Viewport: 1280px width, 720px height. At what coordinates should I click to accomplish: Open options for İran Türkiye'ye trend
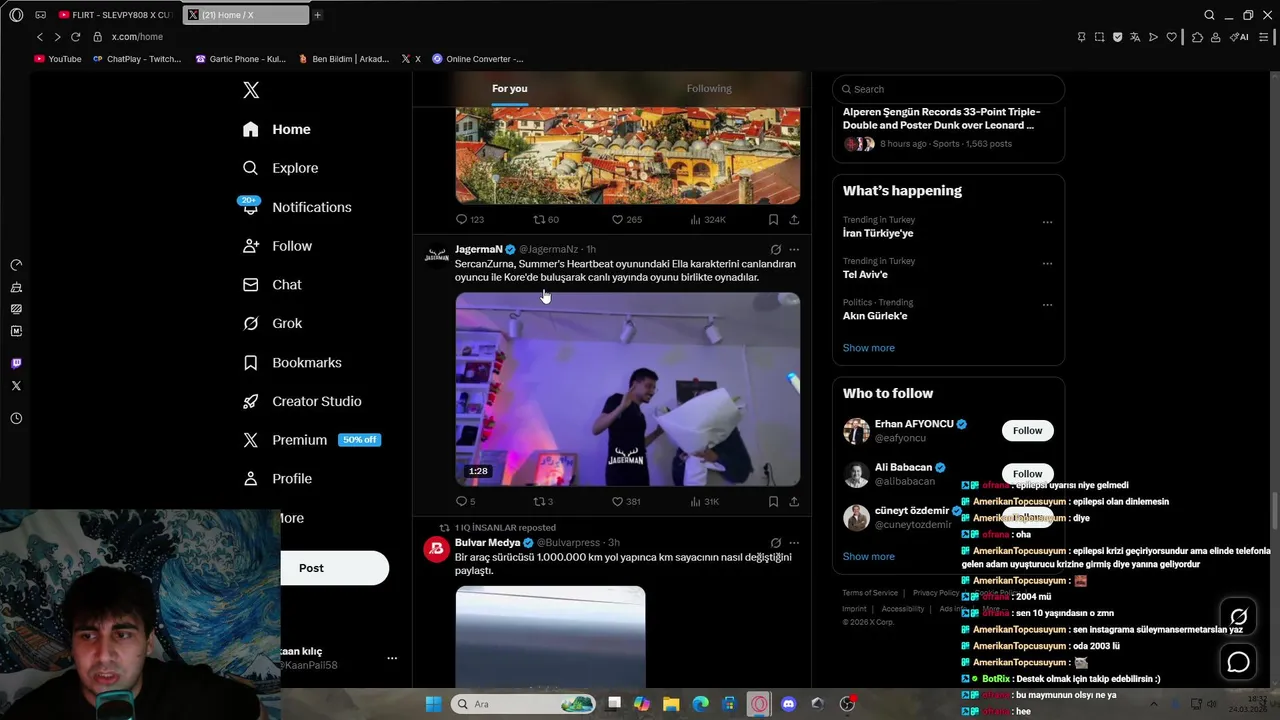point(1047,222)
